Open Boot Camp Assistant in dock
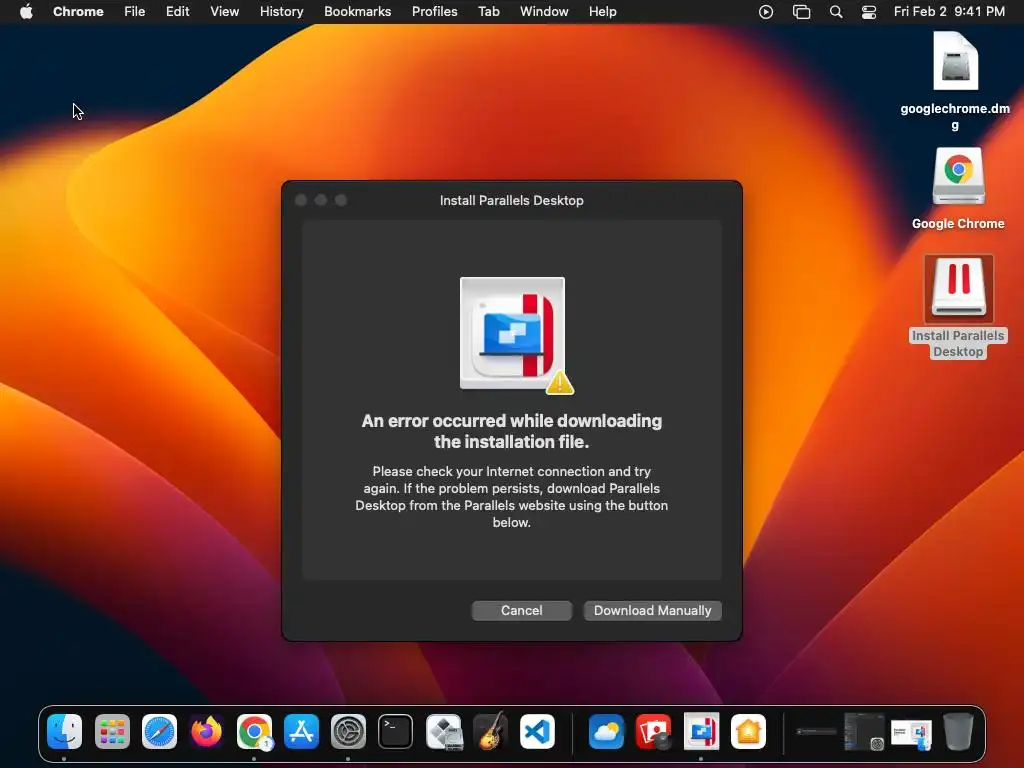The height and width of the screenshot is (768, 1024). (443, 731)
